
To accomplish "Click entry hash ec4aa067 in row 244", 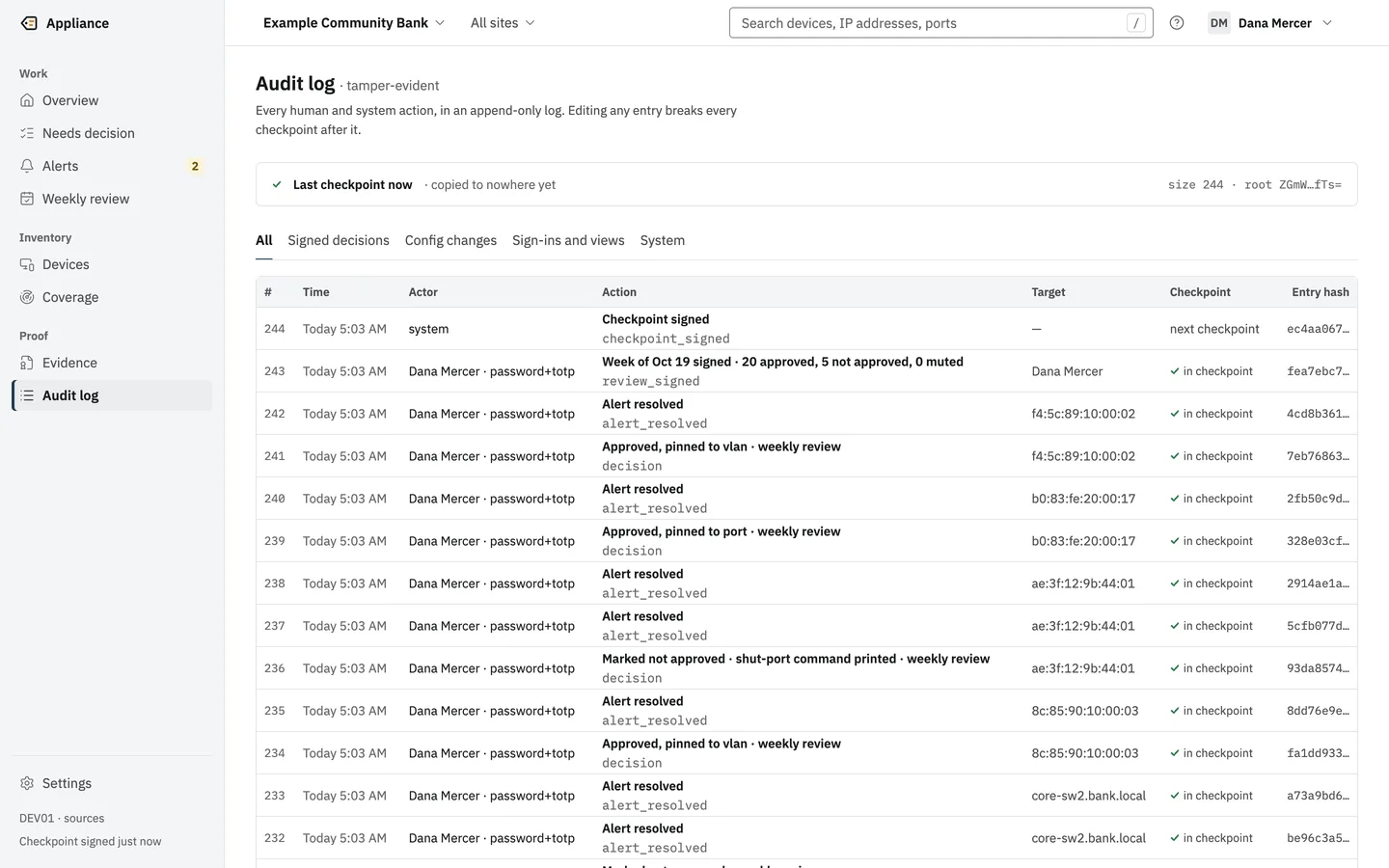I will point(1318,329).
